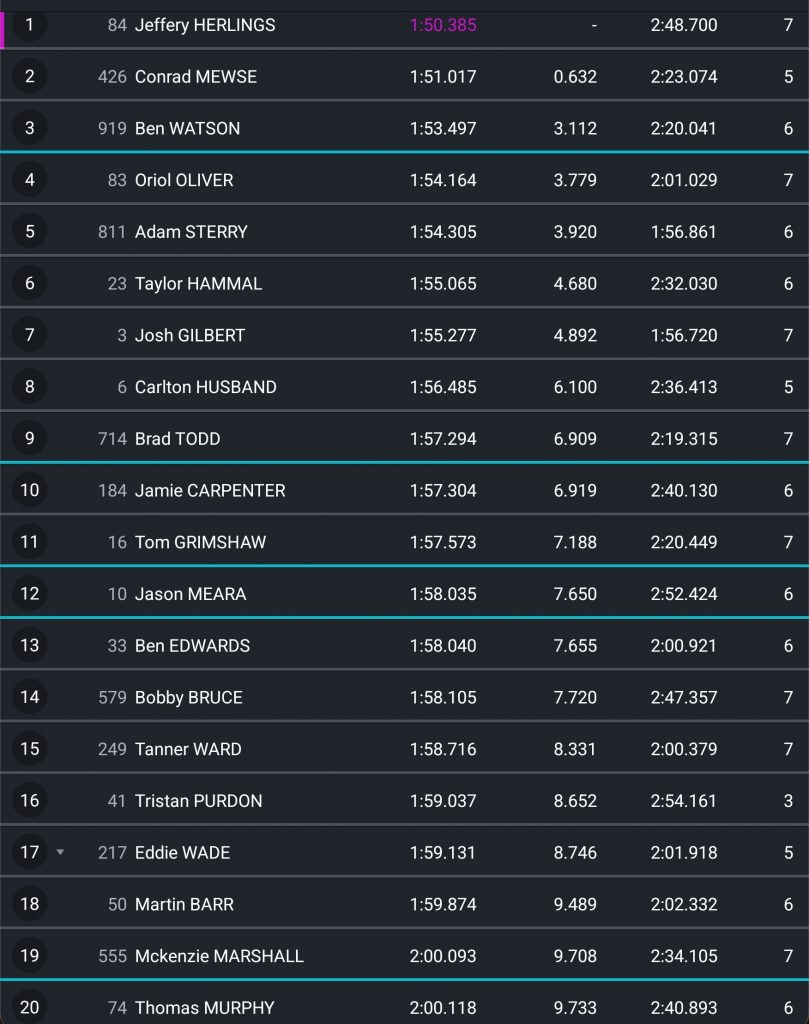Viewport: 809px width, 1024px height.
Task: Click the position 1 circle badge
Action: tap(30, 25)
